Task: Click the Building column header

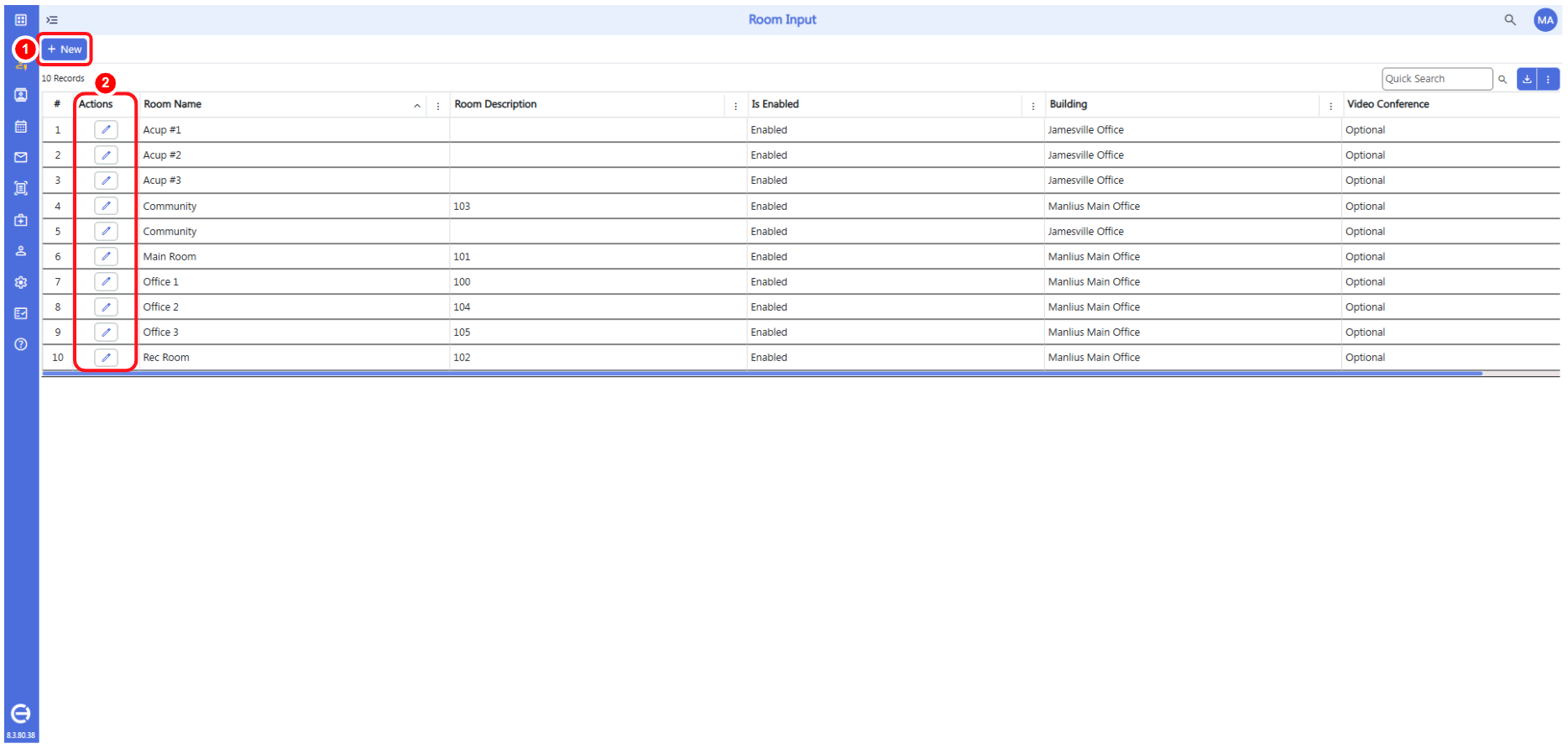Action: click(1068, 104)
